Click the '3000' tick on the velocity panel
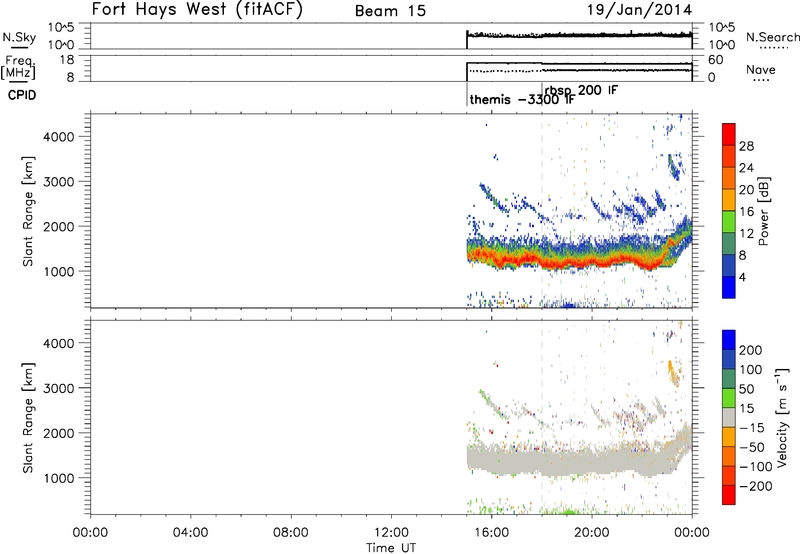The width and height of the screenshot is (800, 554). point(59,388)
